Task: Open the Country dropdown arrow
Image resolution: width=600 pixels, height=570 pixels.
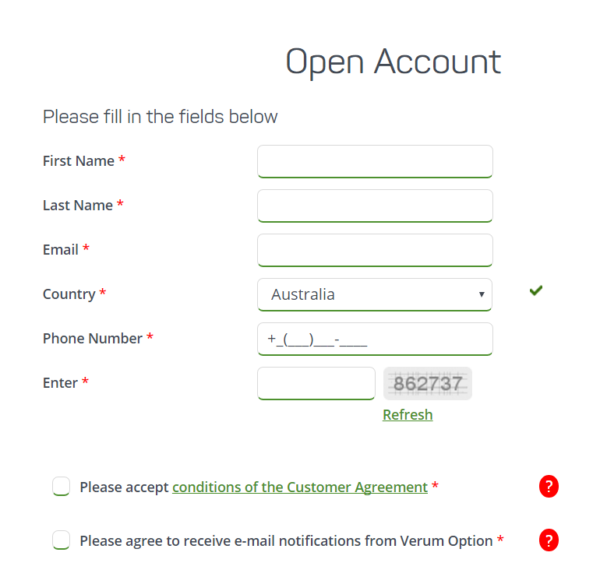Action: click(x=481, y=294)
